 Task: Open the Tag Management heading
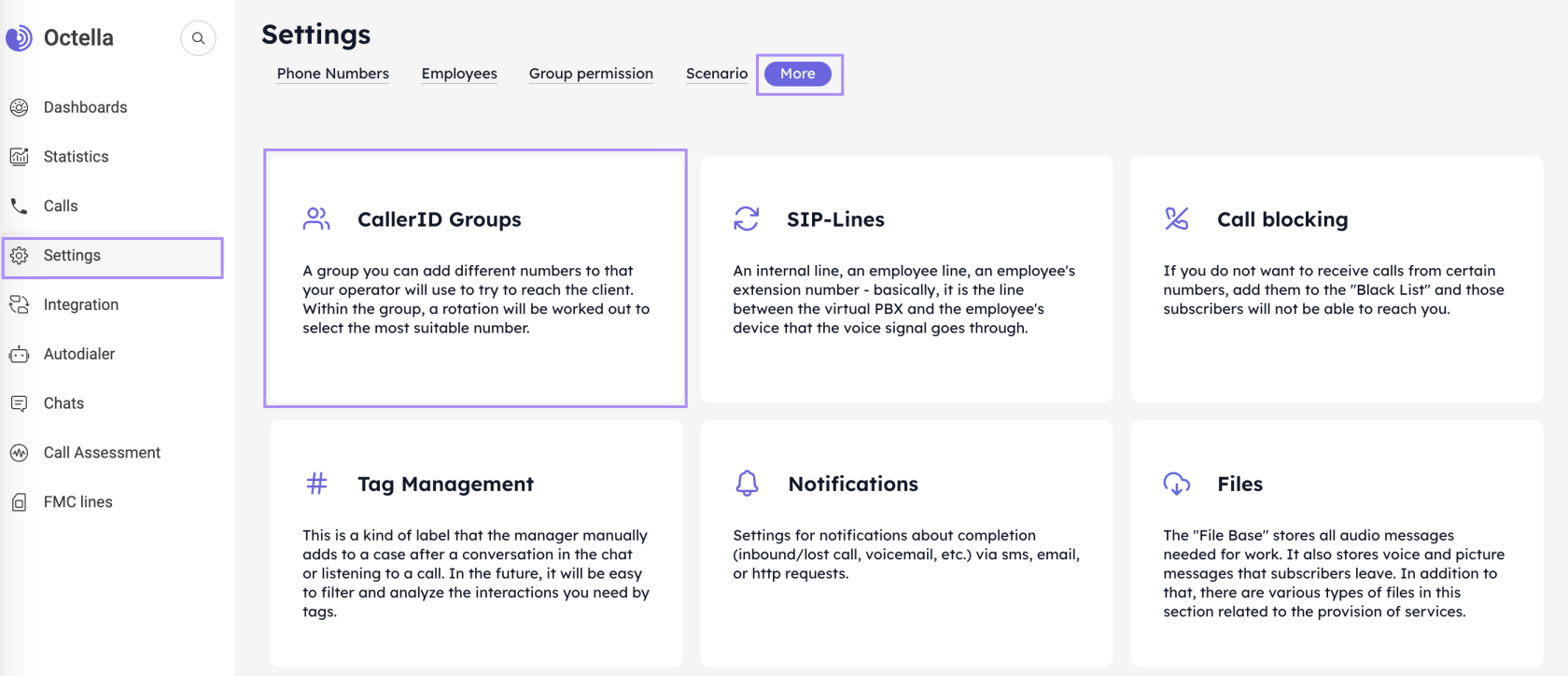coord(445,484)
